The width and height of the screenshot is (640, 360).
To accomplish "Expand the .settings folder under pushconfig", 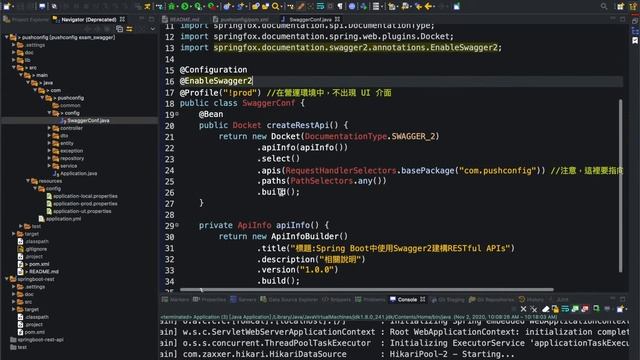I will coord(13,45).
